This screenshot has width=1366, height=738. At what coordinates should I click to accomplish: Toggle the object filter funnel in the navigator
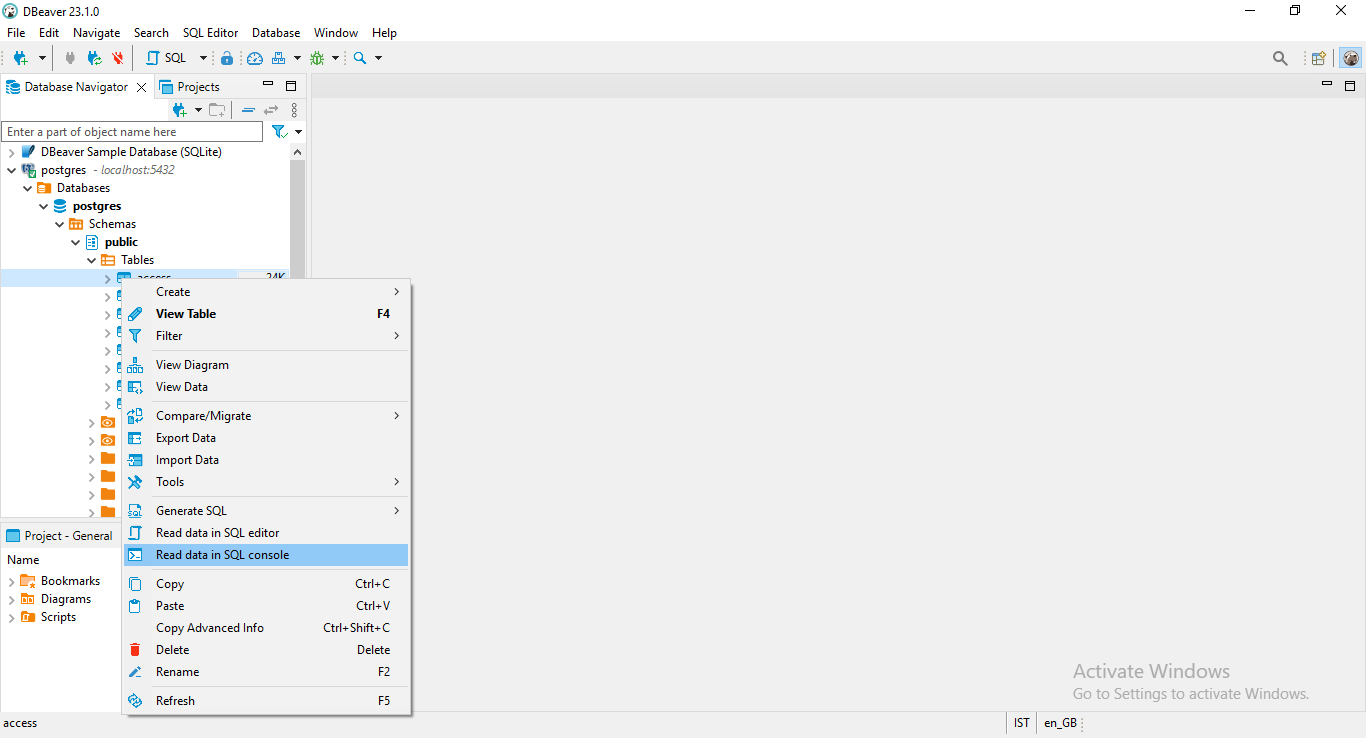[x=278, y=131]
